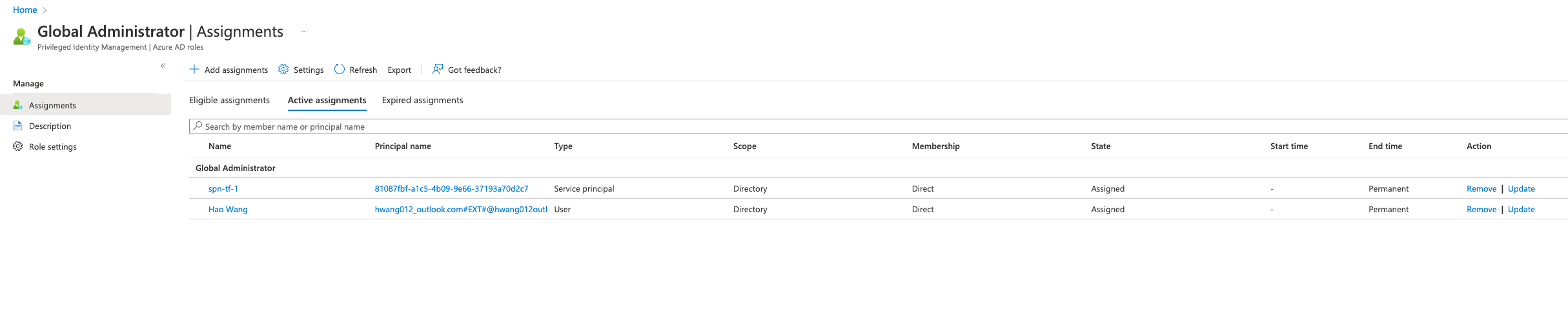Screen dimensions: 1568x309
Task: Open Settings via the gear icon
Action: [283, 69]
